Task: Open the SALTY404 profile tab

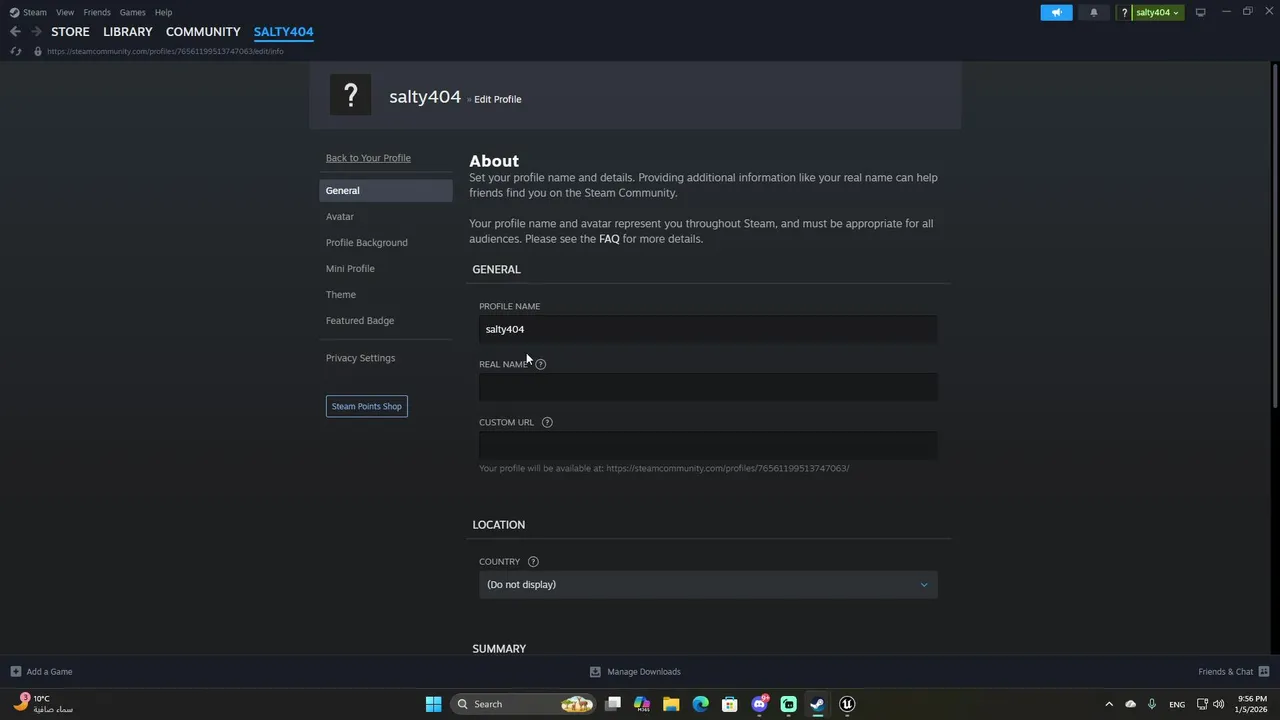Action: (283, 32)
